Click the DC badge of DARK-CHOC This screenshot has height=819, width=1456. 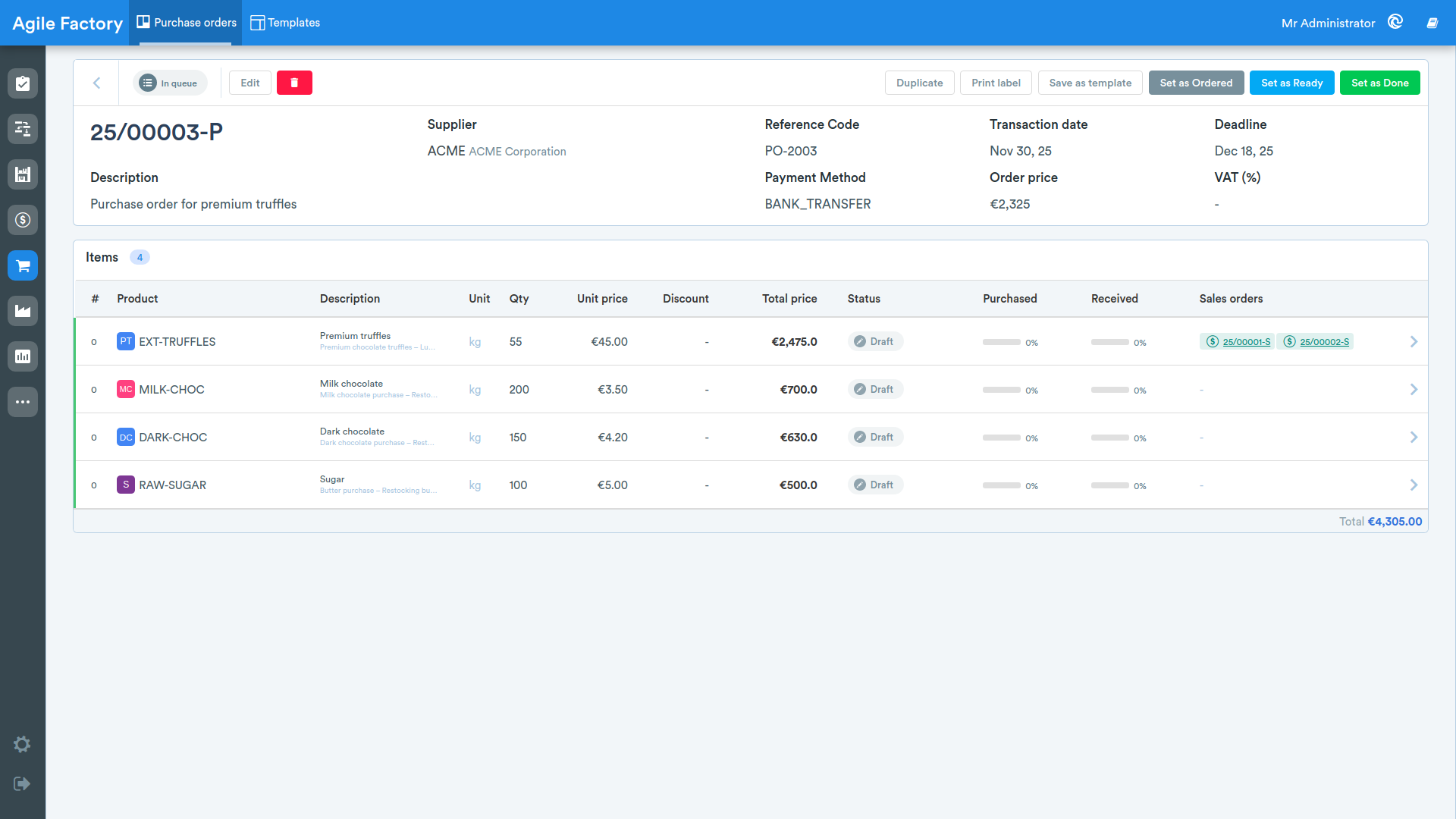click(x=126, y=437)
